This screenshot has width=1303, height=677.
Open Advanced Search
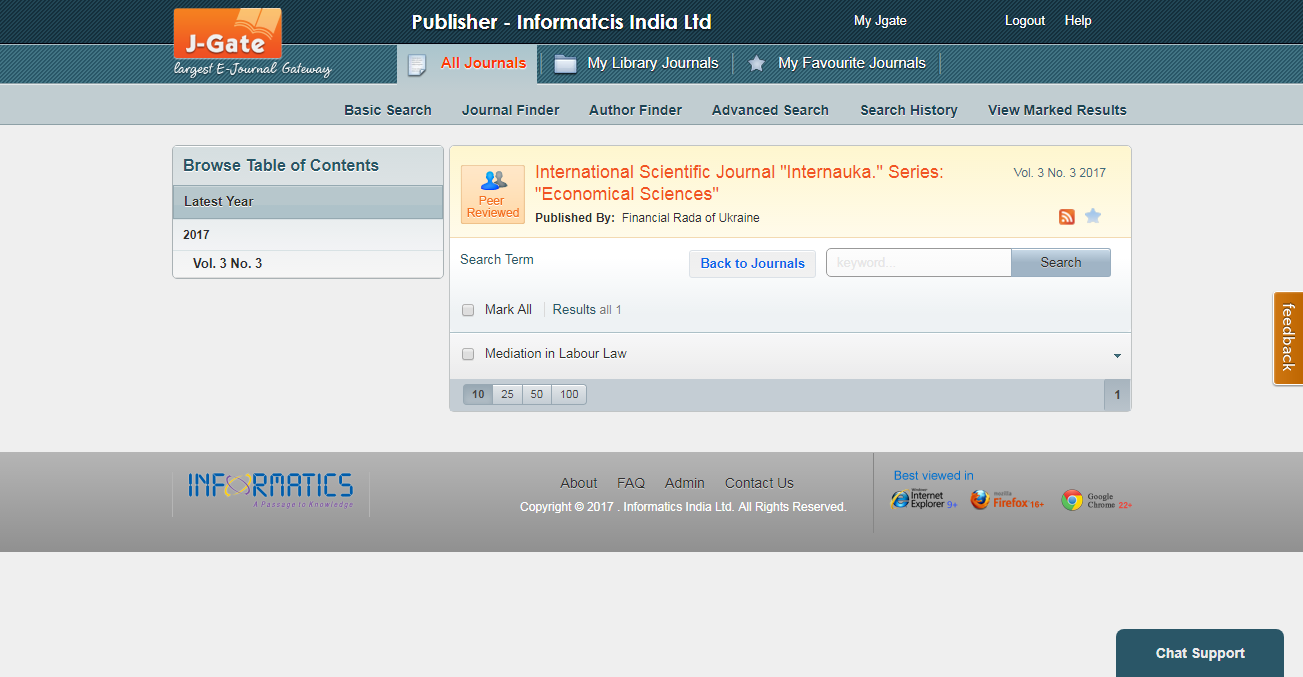(x=770, y=110)
